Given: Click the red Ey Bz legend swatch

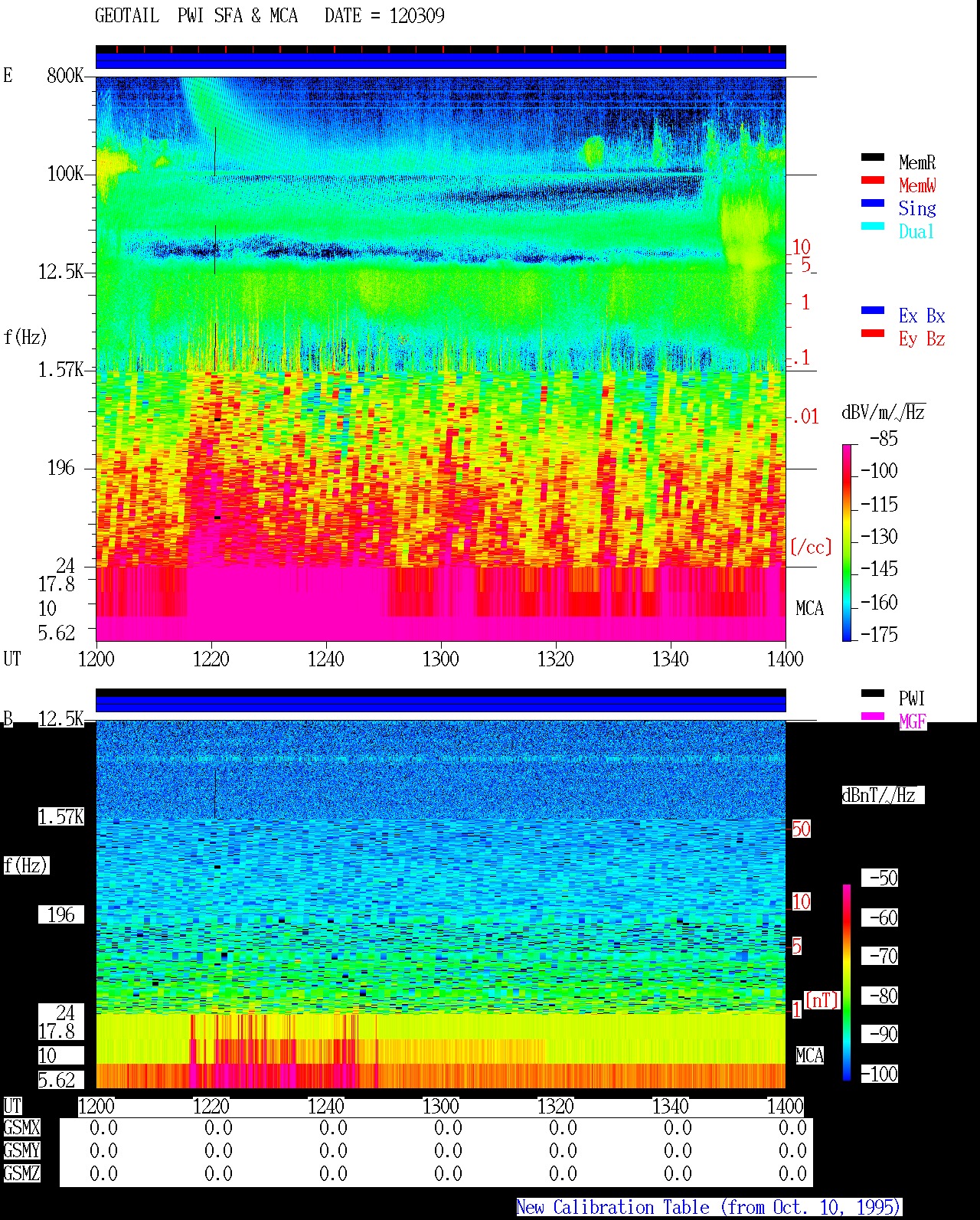Looking at the screenshot, I should coord(873,334).
